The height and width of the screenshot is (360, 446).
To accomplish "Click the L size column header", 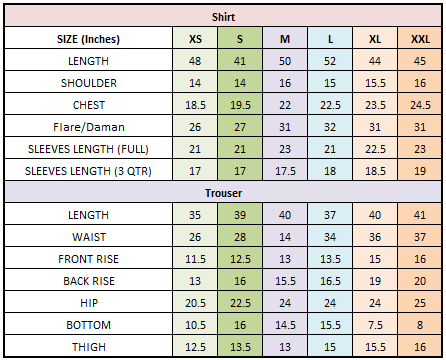I will [330, 39].
